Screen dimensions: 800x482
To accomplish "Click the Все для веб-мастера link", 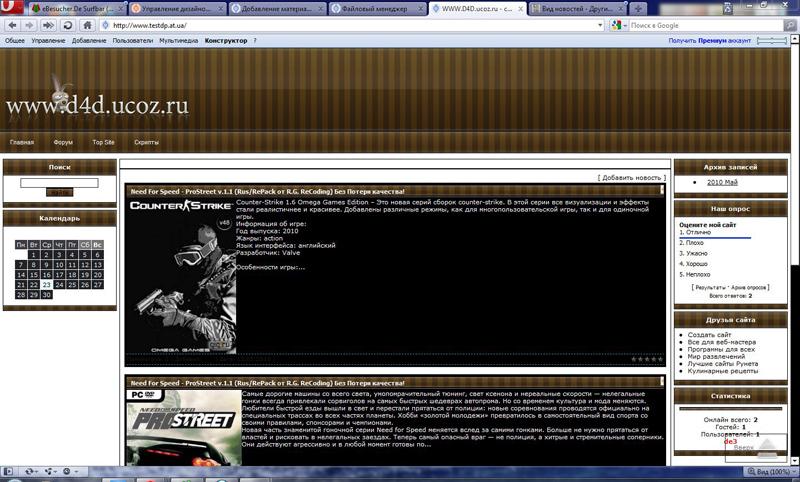I will [721, 342].
